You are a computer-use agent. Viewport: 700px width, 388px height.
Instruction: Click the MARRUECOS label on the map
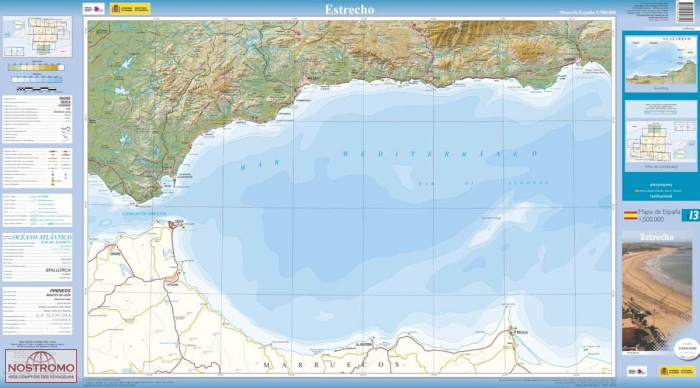332,365
